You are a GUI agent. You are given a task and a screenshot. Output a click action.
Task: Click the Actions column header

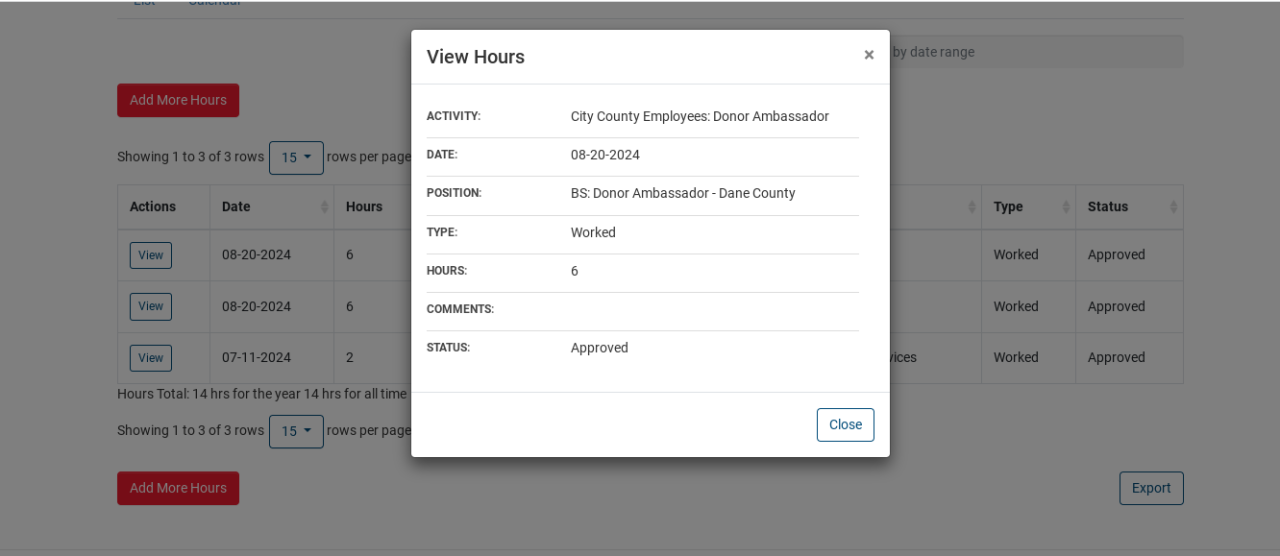153,207
